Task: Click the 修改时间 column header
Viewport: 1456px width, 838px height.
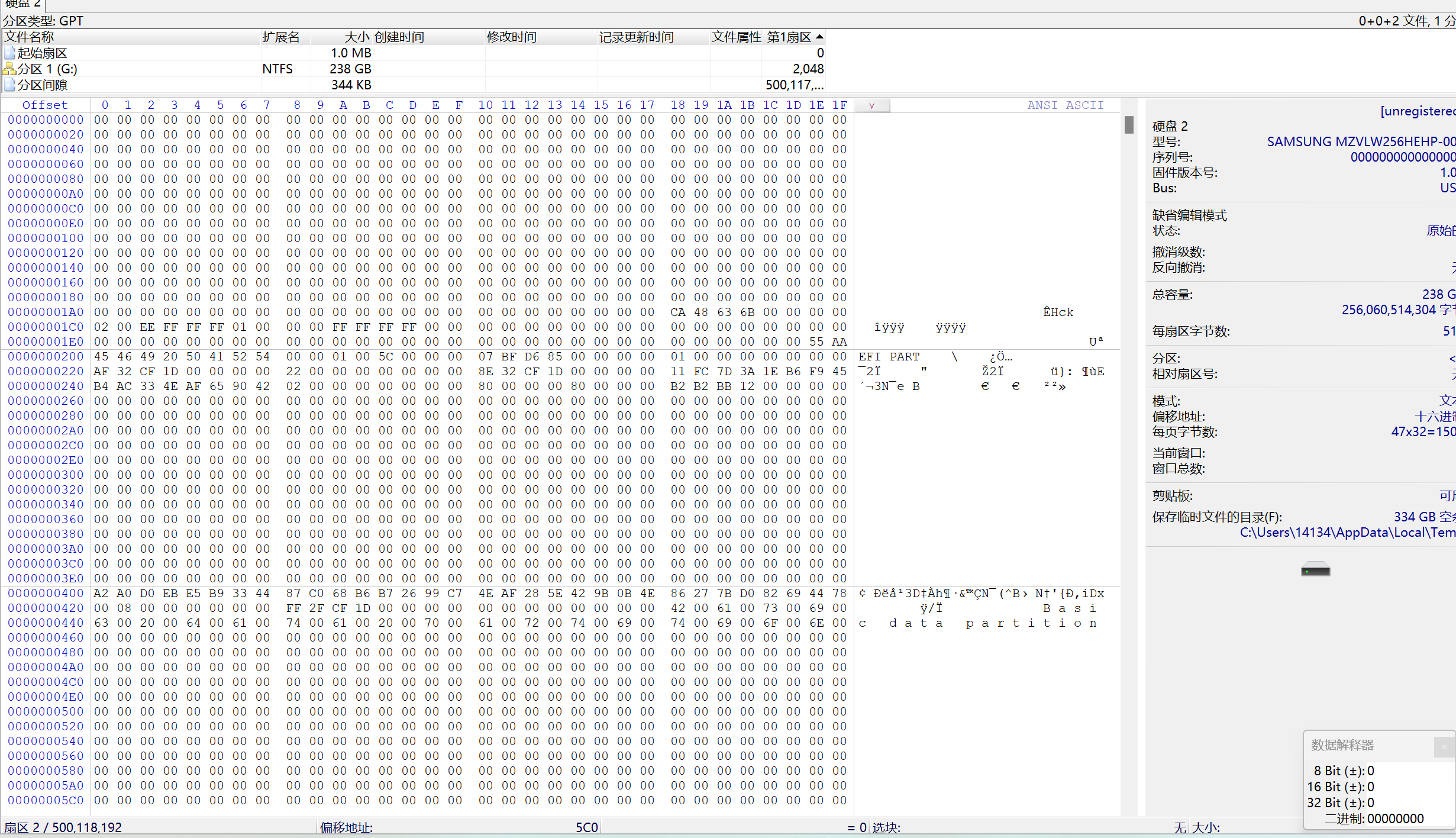Action: 512,37
